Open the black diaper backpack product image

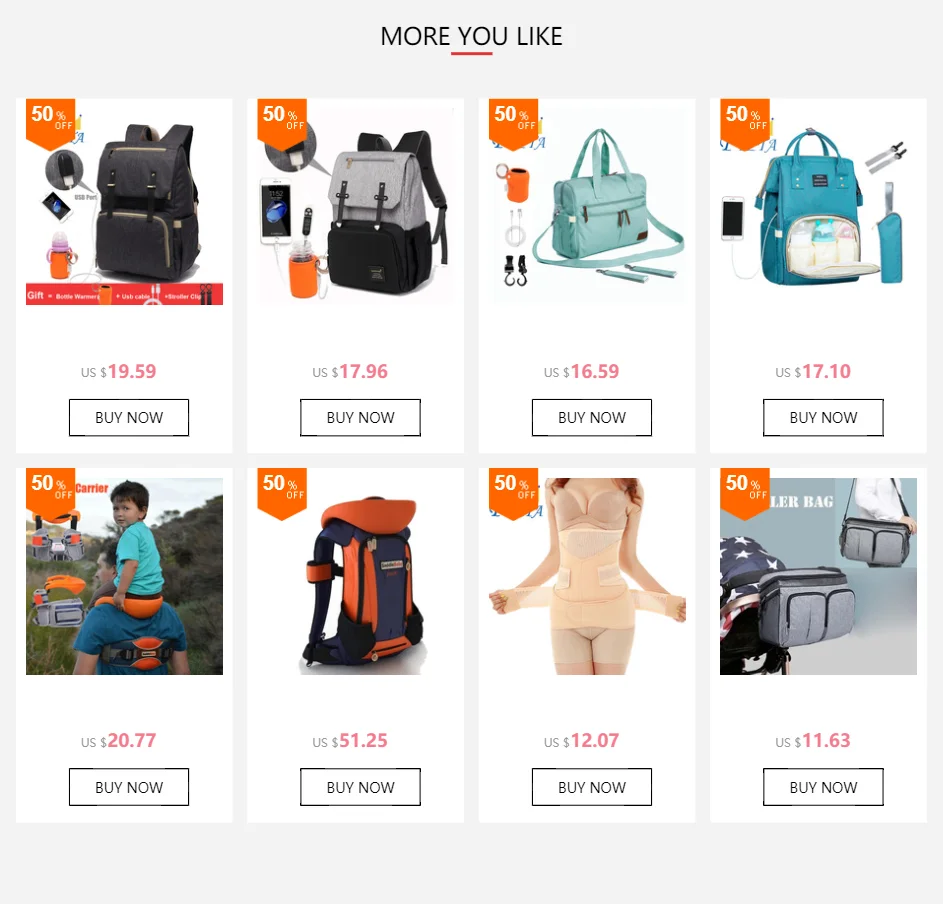pos(124,207)
